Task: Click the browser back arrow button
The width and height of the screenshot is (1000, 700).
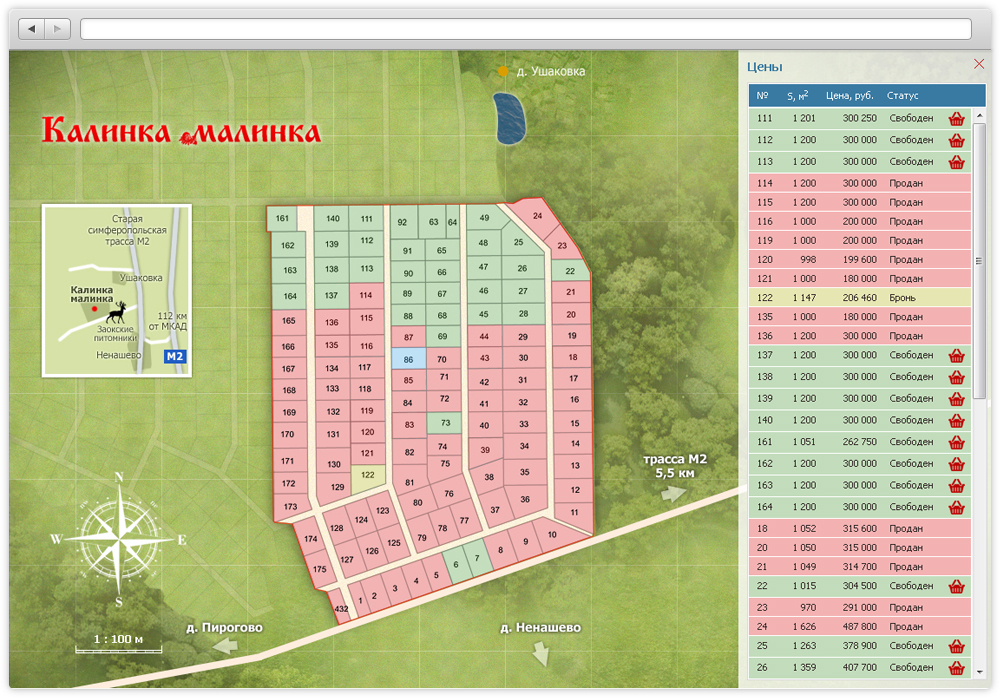Action: tap(32, 28)
